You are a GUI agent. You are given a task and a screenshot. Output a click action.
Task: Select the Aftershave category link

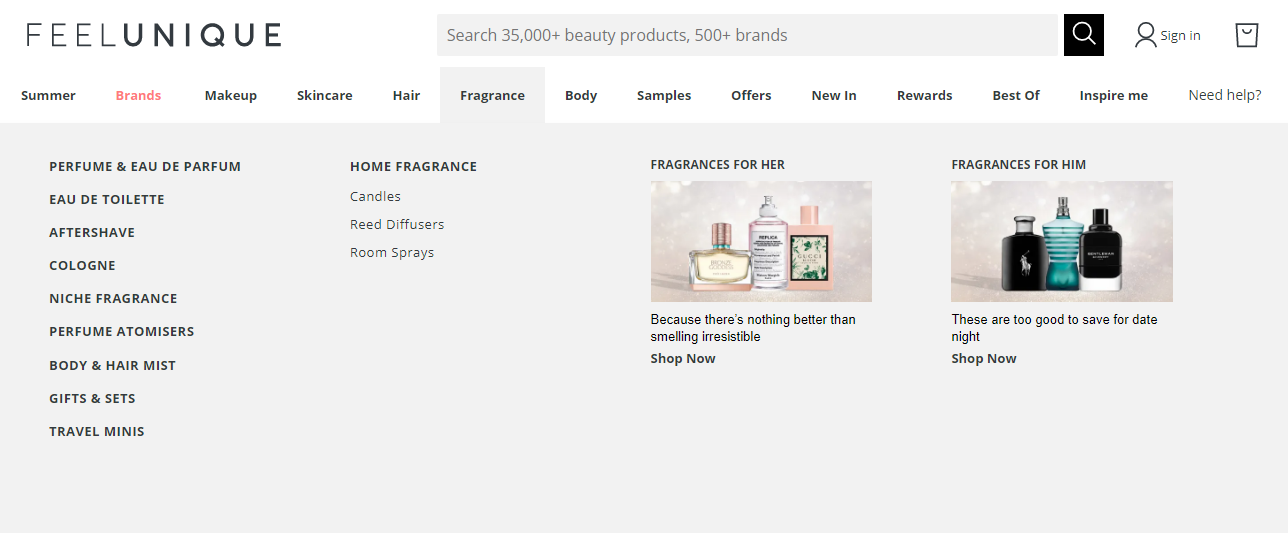coord(92,233)
